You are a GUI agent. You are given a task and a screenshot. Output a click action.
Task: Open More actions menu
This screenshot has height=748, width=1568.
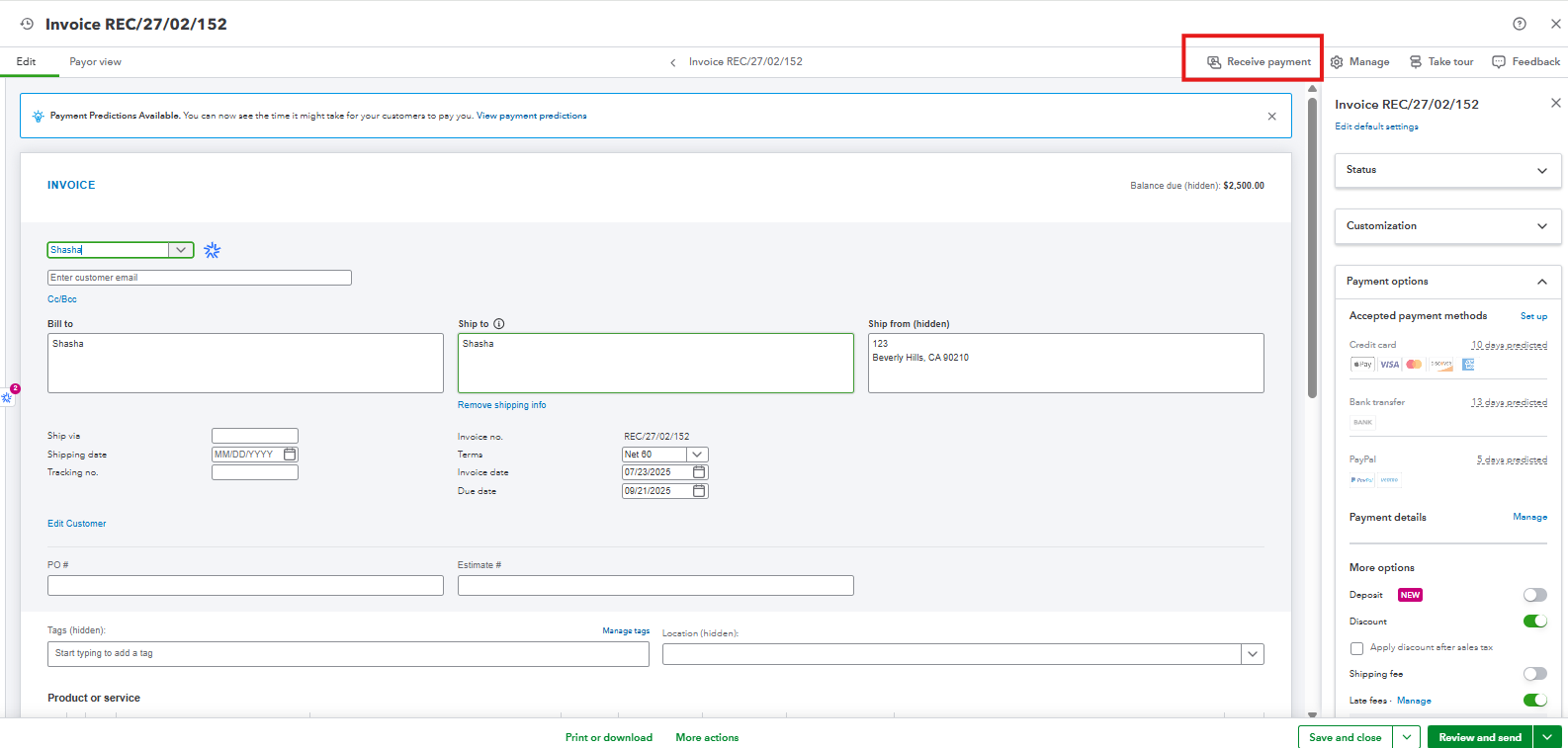click(707, 737)
